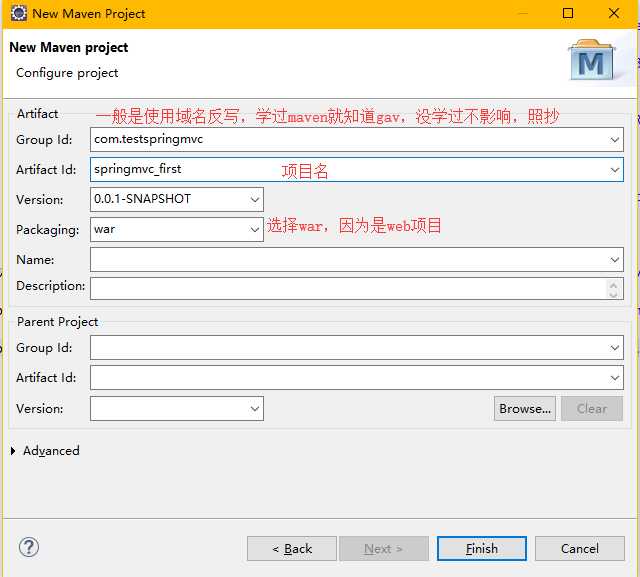This screenshot has height=577, width=640.
Task: Open the Parent Project Artifact Id dropdown
Action: pos(614,378)
